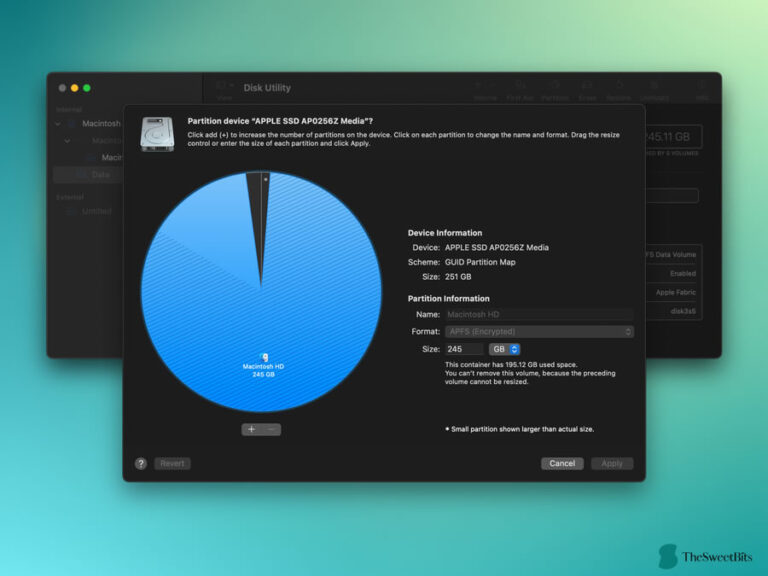The width and height of the screenshot is (768, 576).
Task: Click 'Small partition shown larger than actual size' note
Action: (520, 429)
